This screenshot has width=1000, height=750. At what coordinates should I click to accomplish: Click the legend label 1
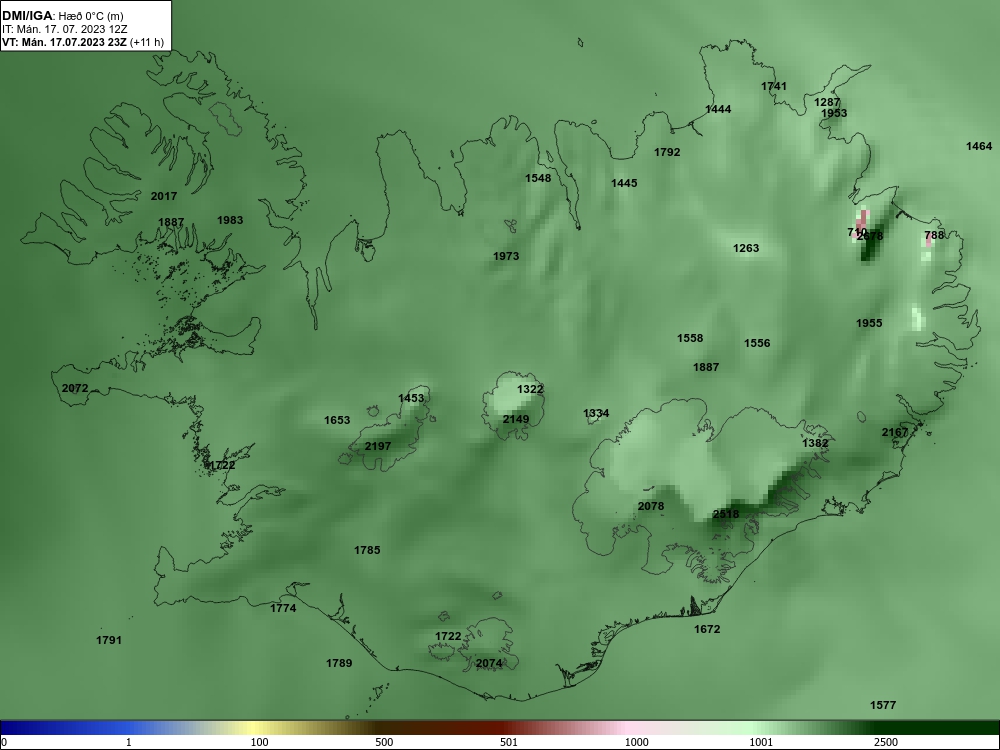129,742
